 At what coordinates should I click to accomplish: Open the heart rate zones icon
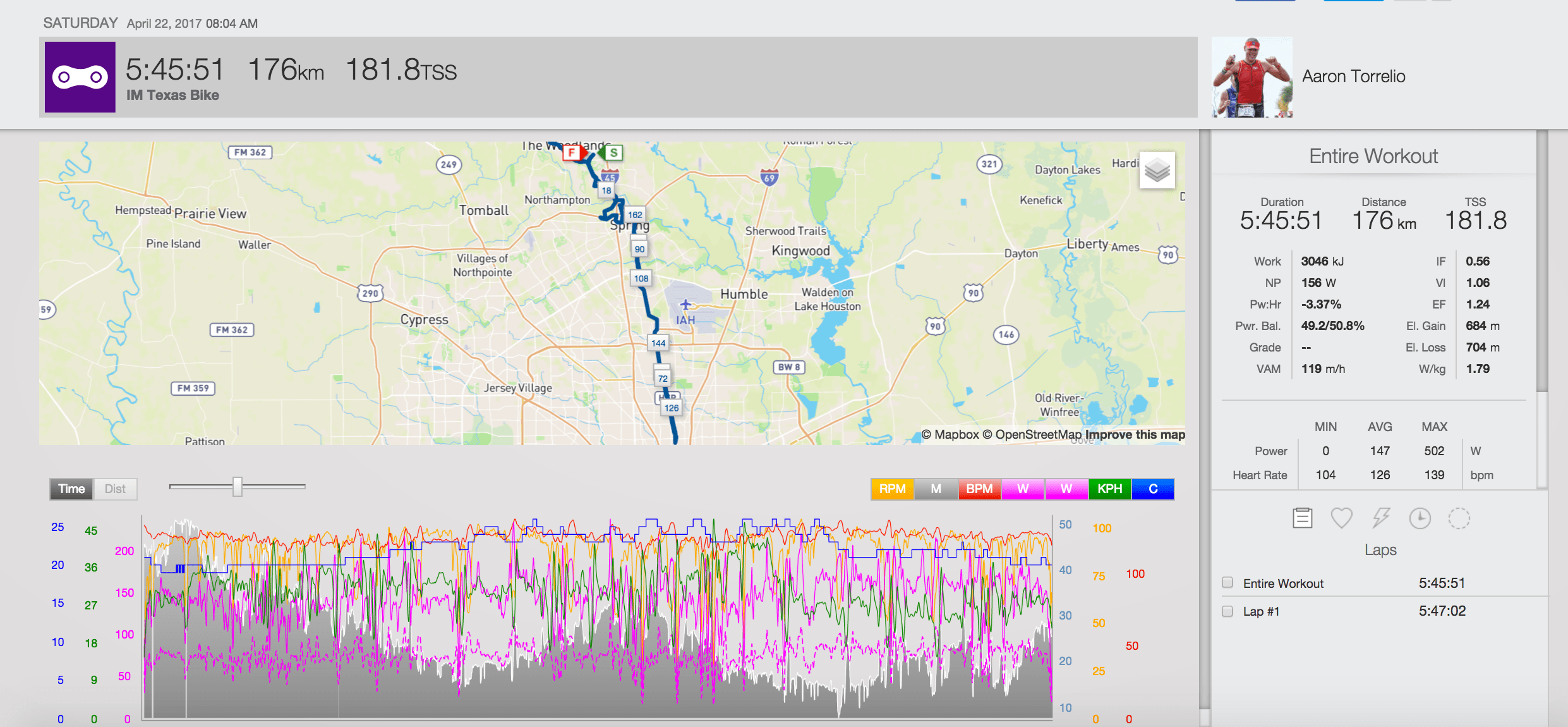click(1341, 518)
